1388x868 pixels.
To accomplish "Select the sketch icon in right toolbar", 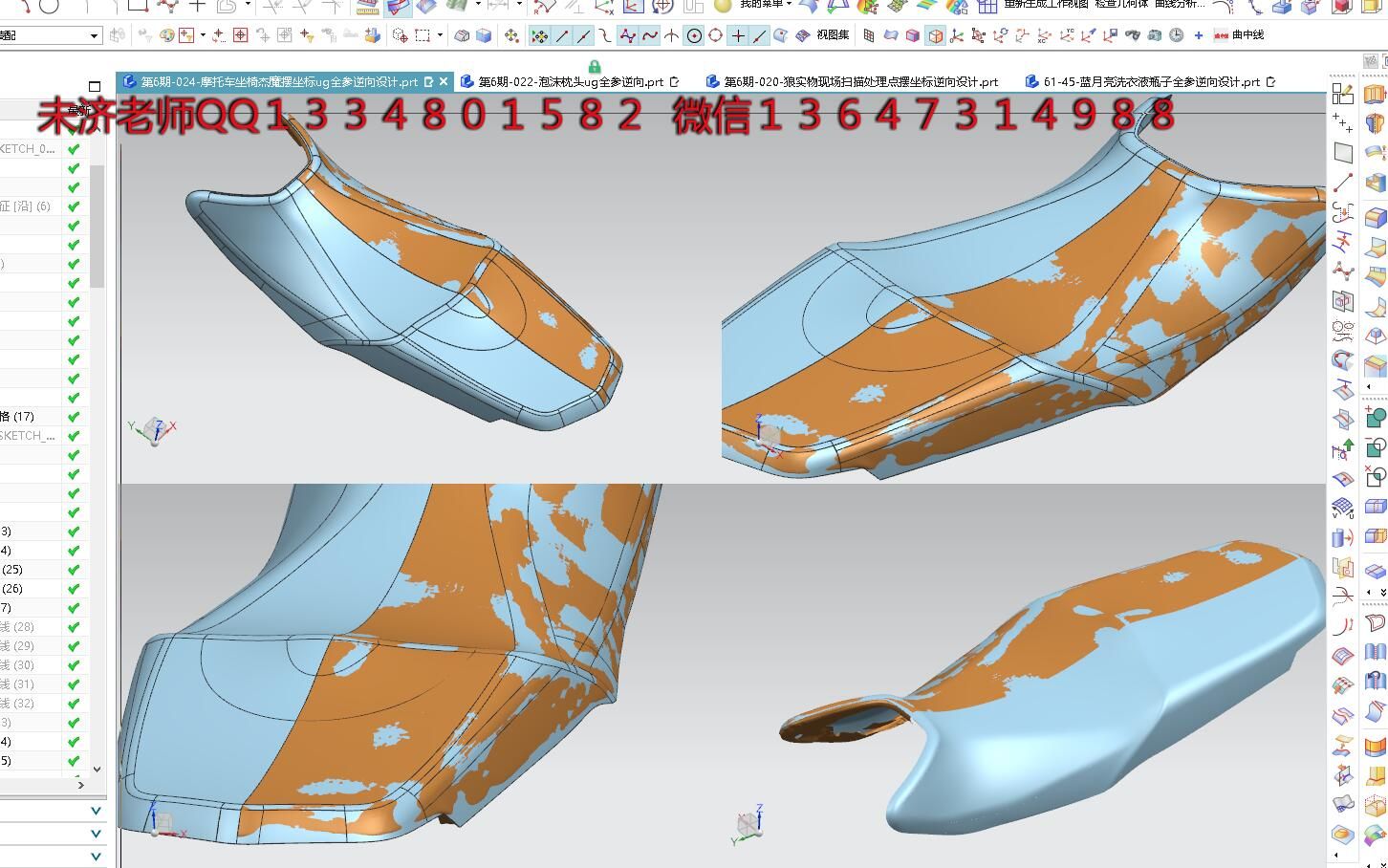I will pos(1343,94).
